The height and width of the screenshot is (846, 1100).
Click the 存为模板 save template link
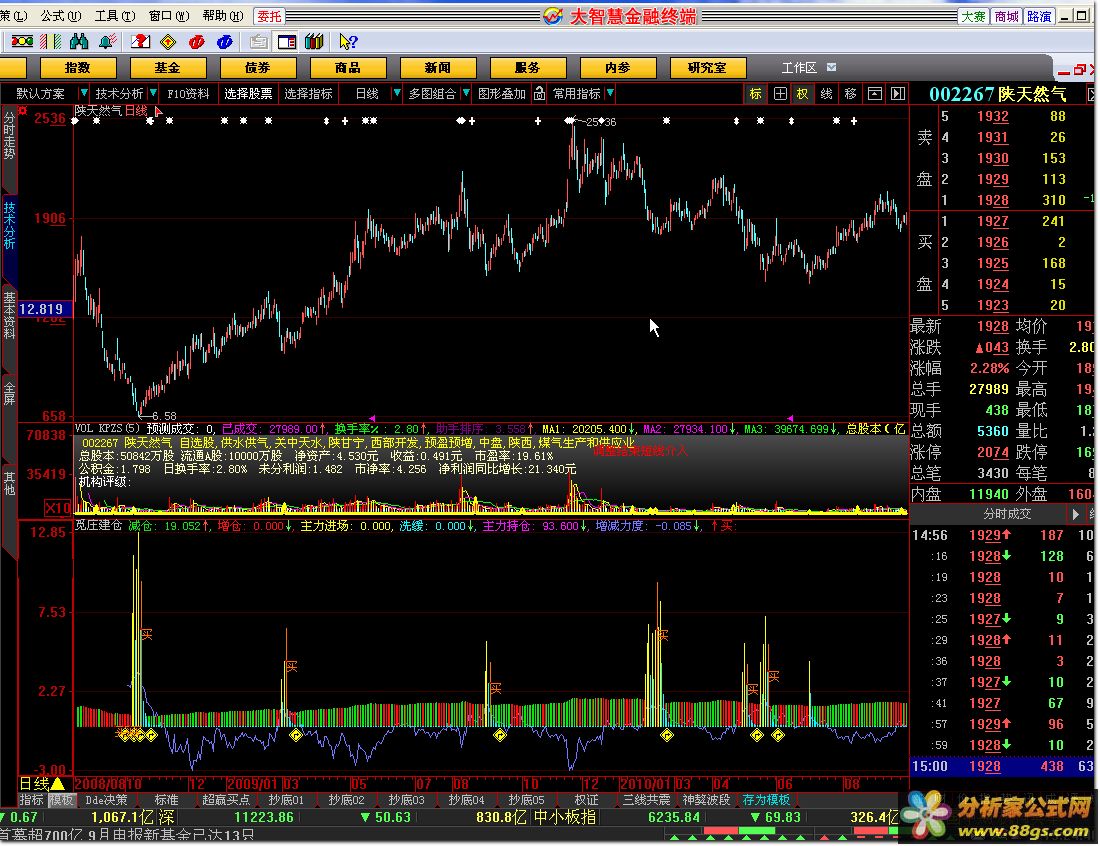(x=766, y=800)
